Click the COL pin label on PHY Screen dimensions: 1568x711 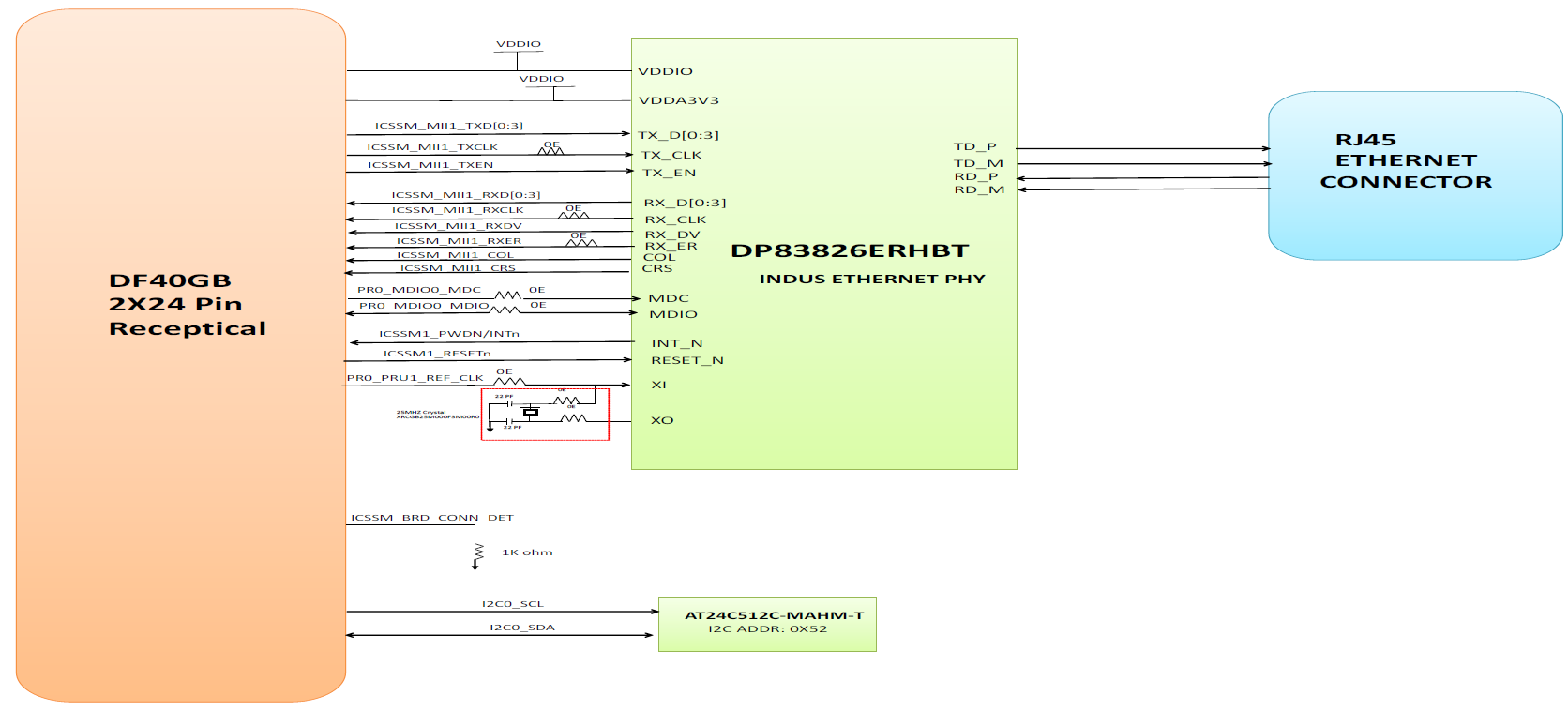coord(659,257)
